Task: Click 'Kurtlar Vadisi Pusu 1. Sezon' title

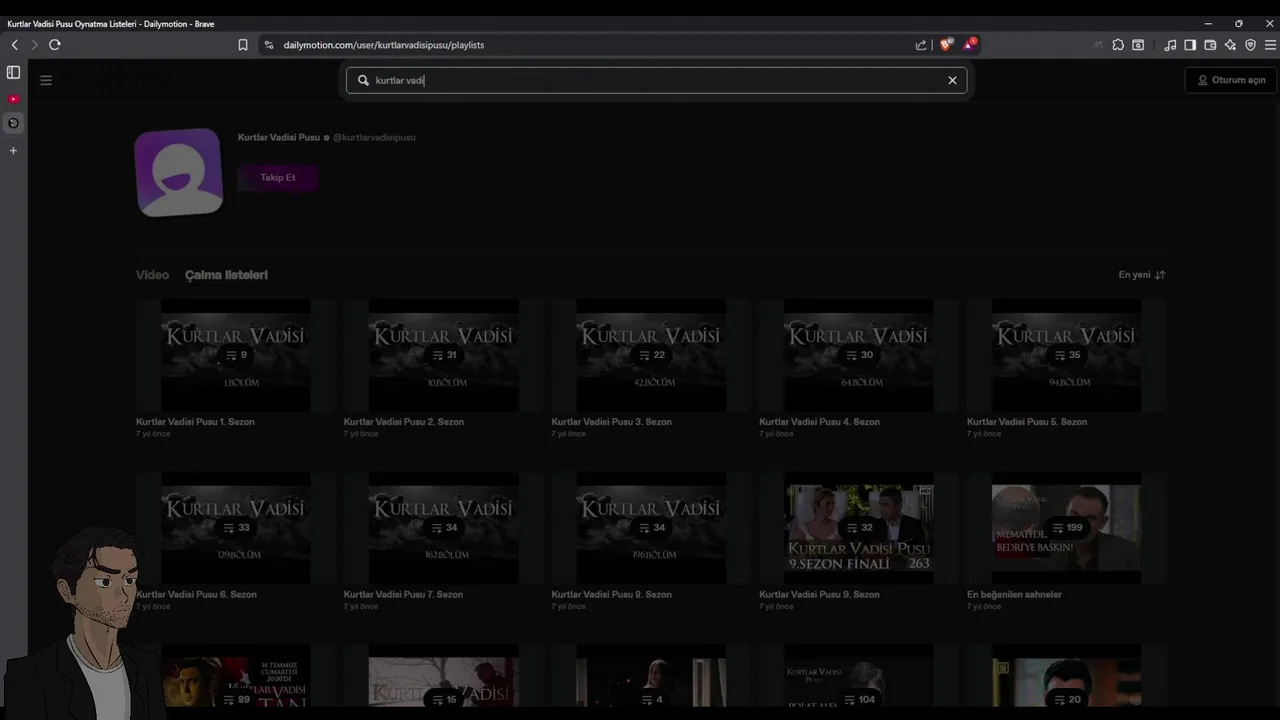Action: click(x=195, y=422)
